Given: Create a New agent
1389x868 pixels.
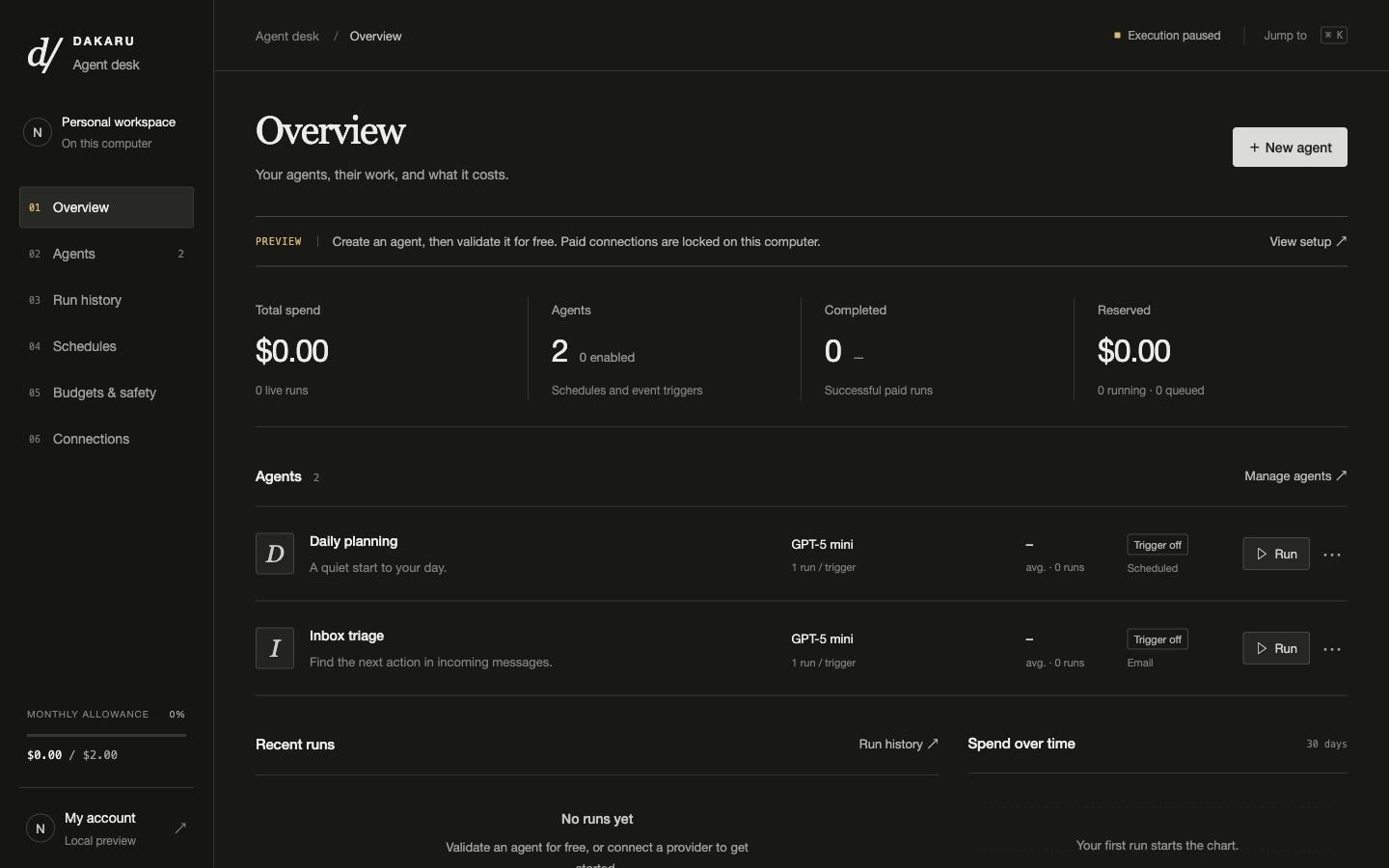Looking at the screenshot, I should coord(1290,148).
